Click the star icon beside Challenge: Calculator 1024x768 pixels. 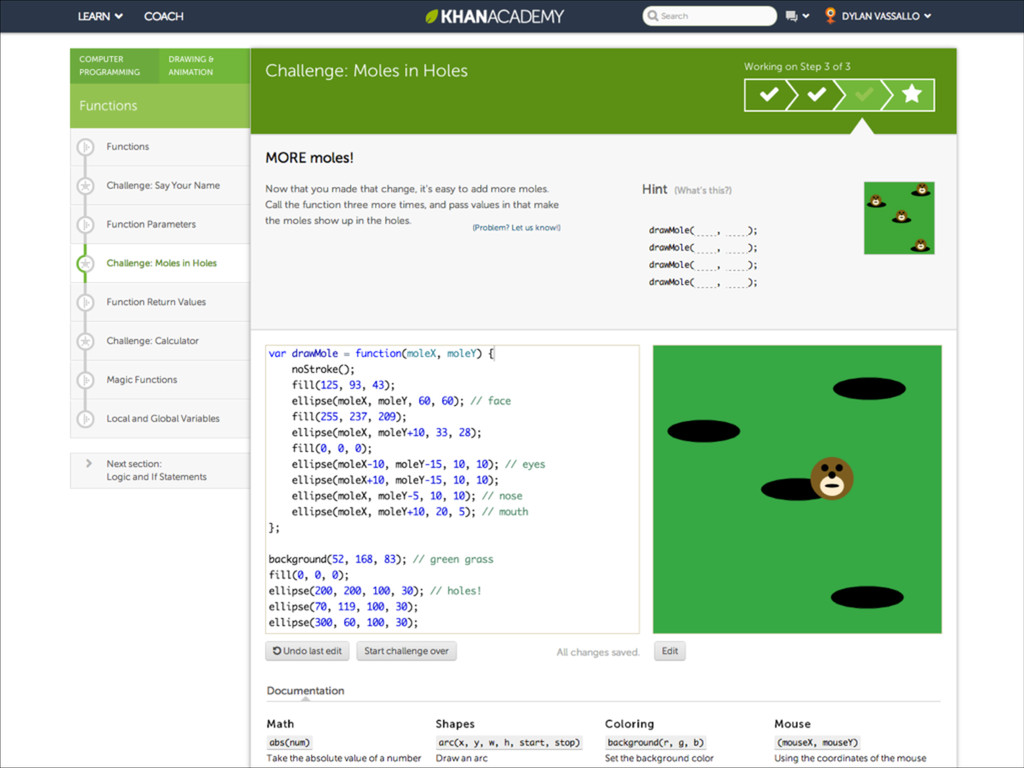85,341
